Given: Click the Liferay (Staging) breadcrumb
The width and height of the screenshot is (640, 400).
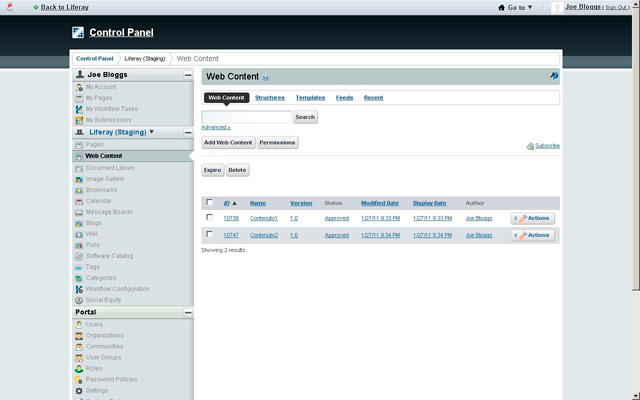Looking at the screenshot, I should click(x=145, y=59).
